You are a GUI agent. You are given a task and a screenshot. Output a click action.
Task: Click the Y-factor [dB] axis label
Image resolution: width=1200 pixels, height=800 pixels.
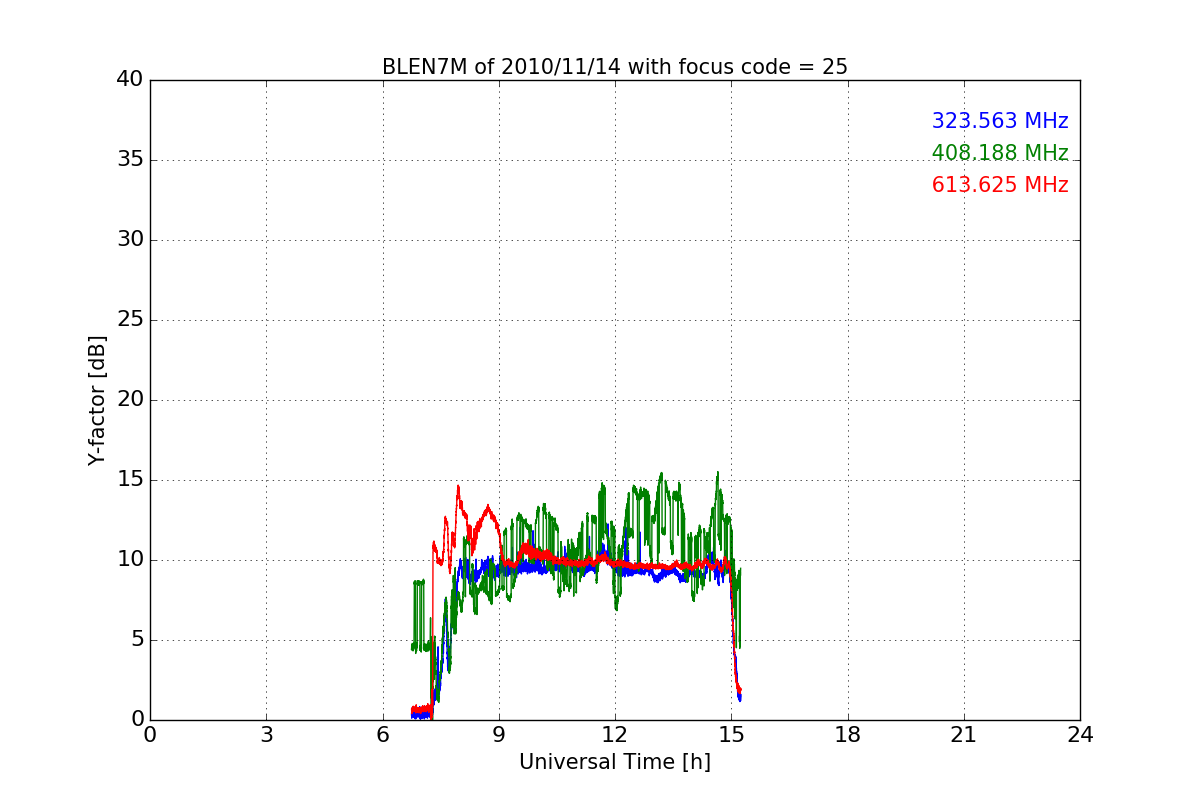coord(97,400)
